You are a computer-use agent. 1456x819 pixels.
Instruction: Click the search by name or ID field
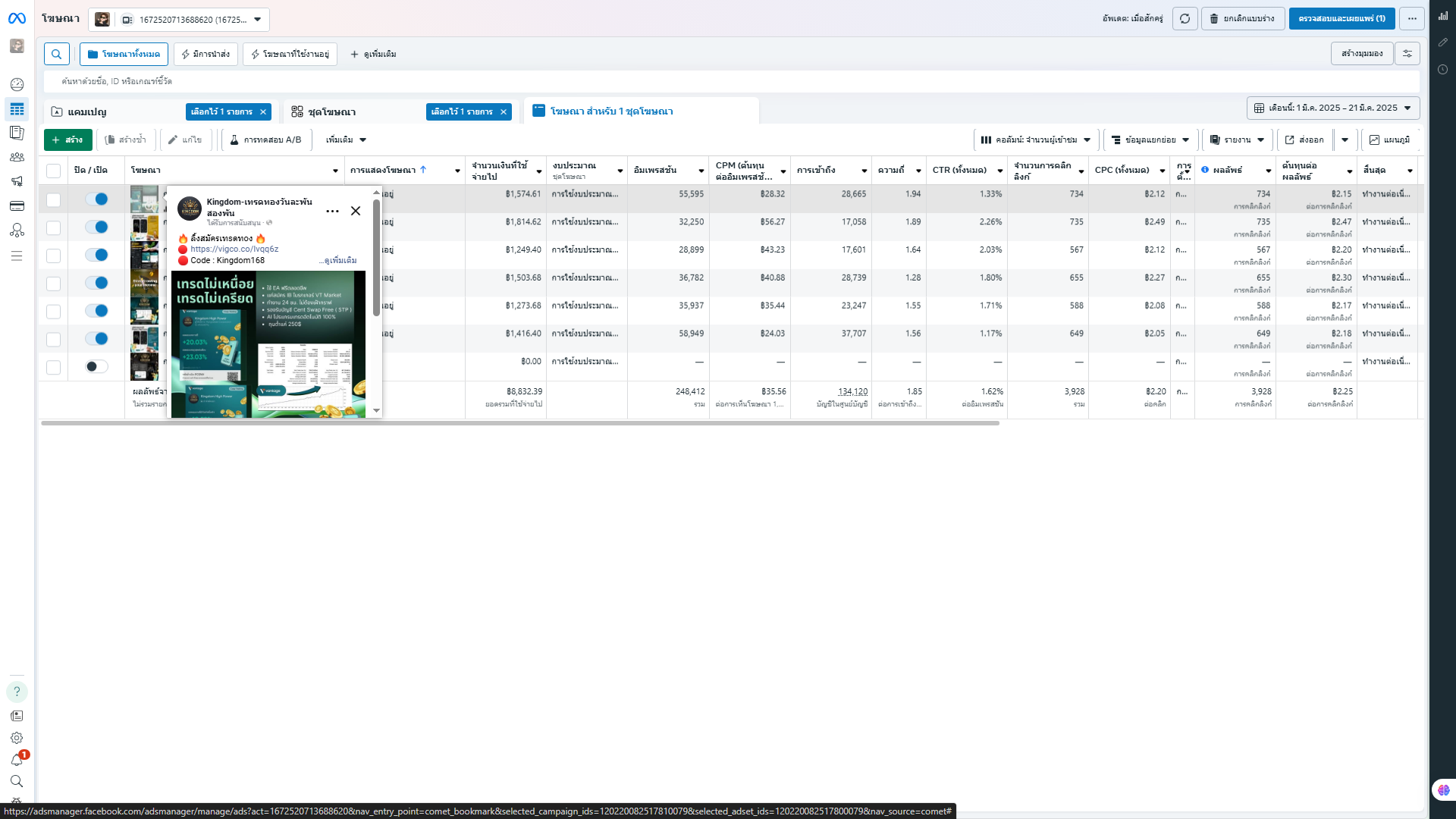click(x=732, y=81)
